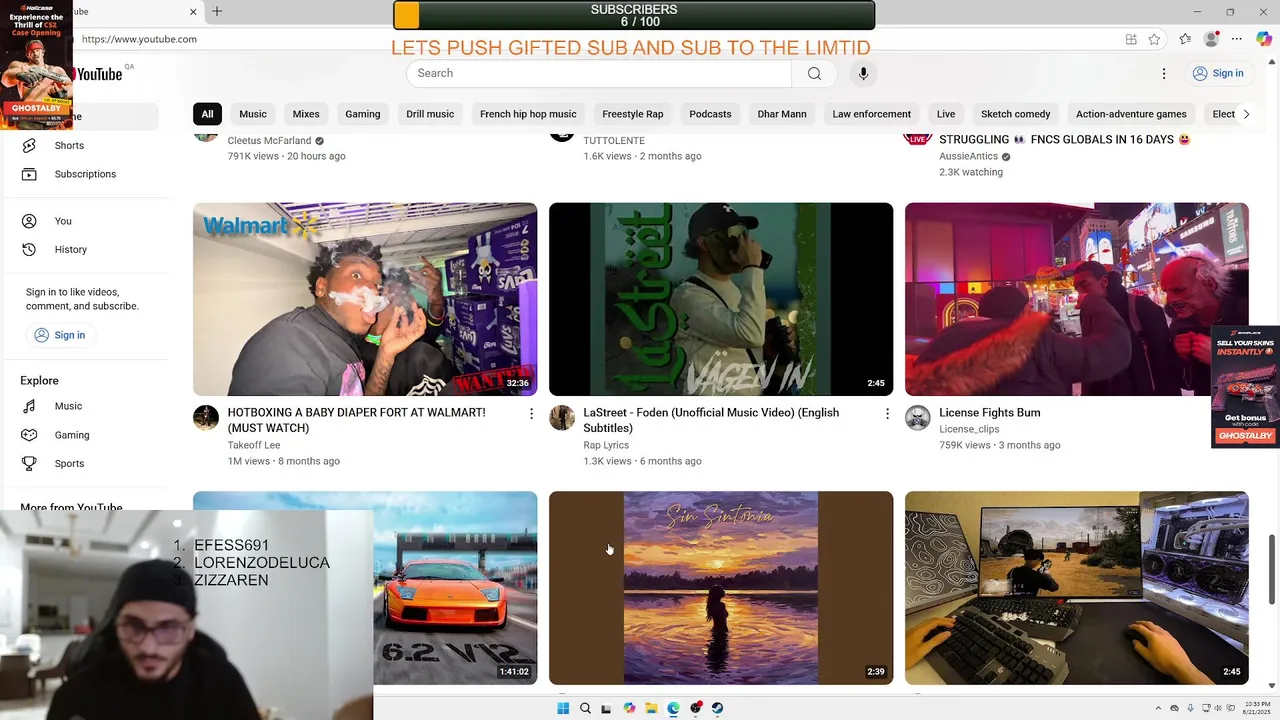Open Takeoff Lee channel avatar

(206, 418)
